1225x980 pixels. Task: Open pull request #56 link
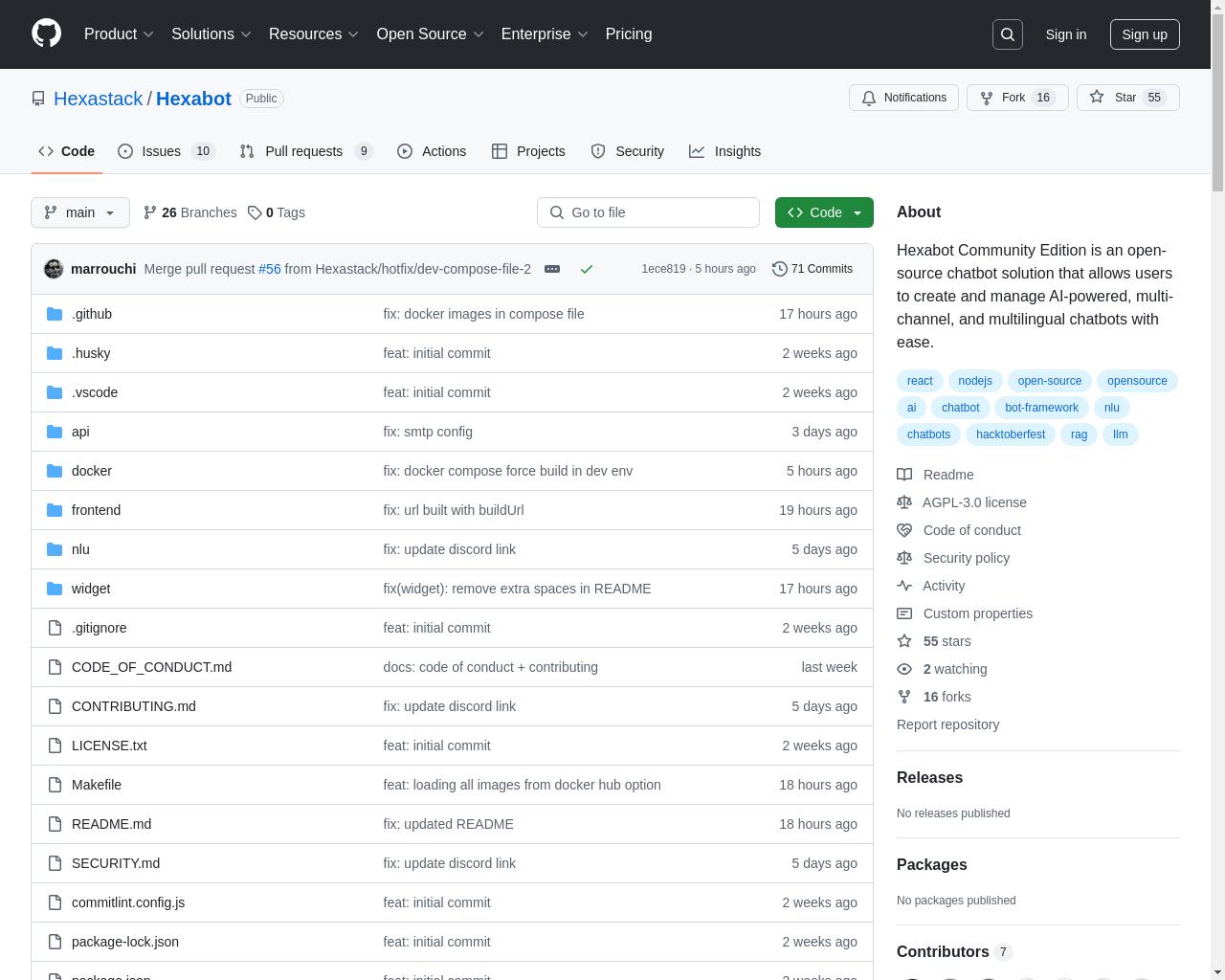[270, 269]
